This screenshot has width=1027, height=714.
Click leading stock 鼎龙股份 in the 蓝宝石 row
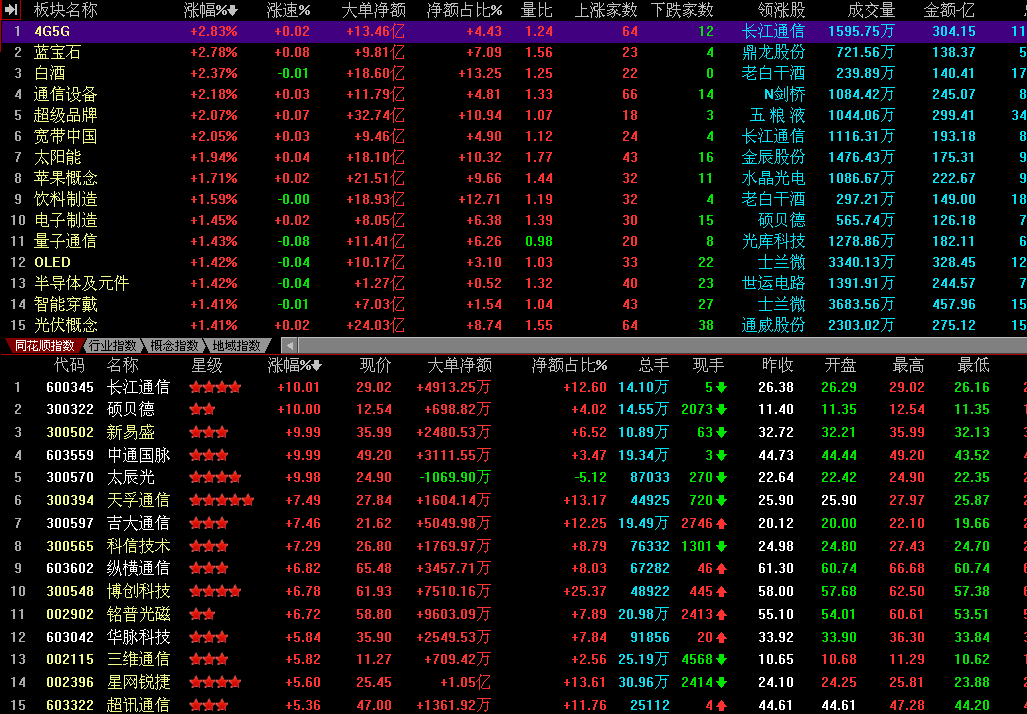click(x=774, y=52)
